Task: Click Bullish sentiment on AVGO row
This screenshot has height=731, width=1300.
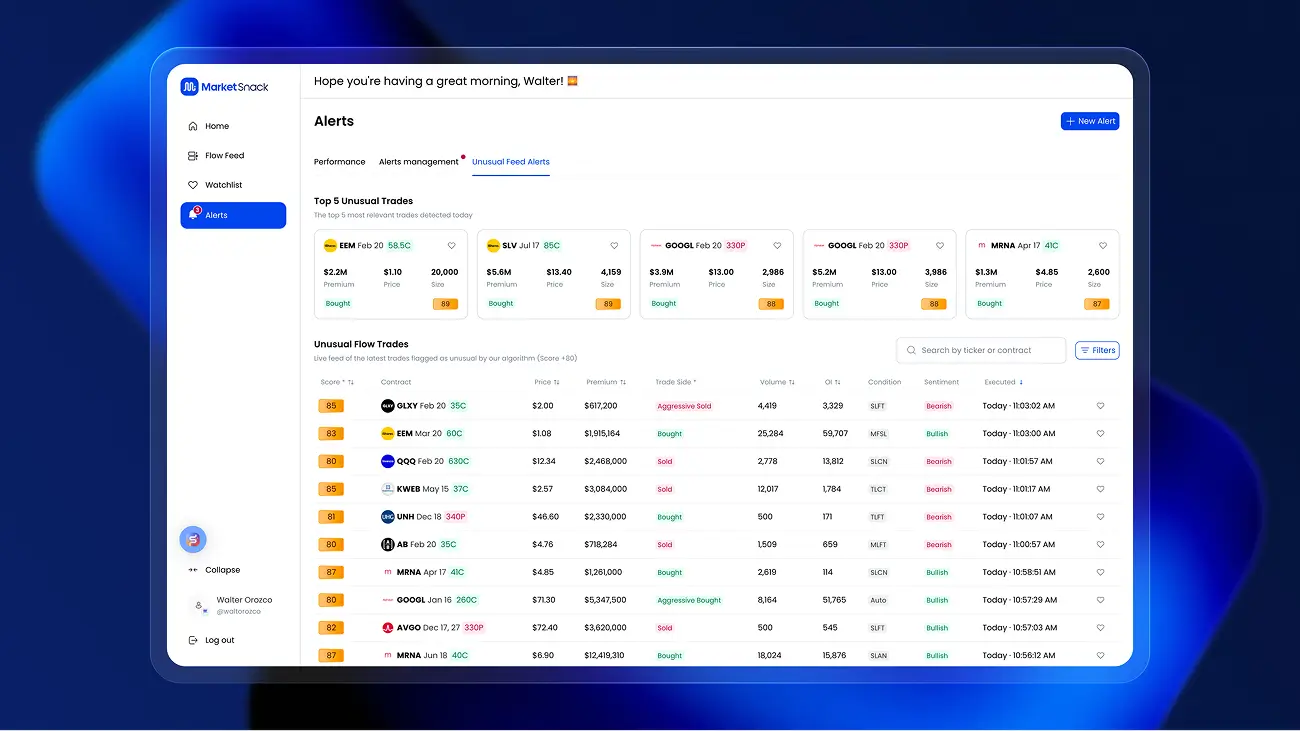Action: pos(937,628)
